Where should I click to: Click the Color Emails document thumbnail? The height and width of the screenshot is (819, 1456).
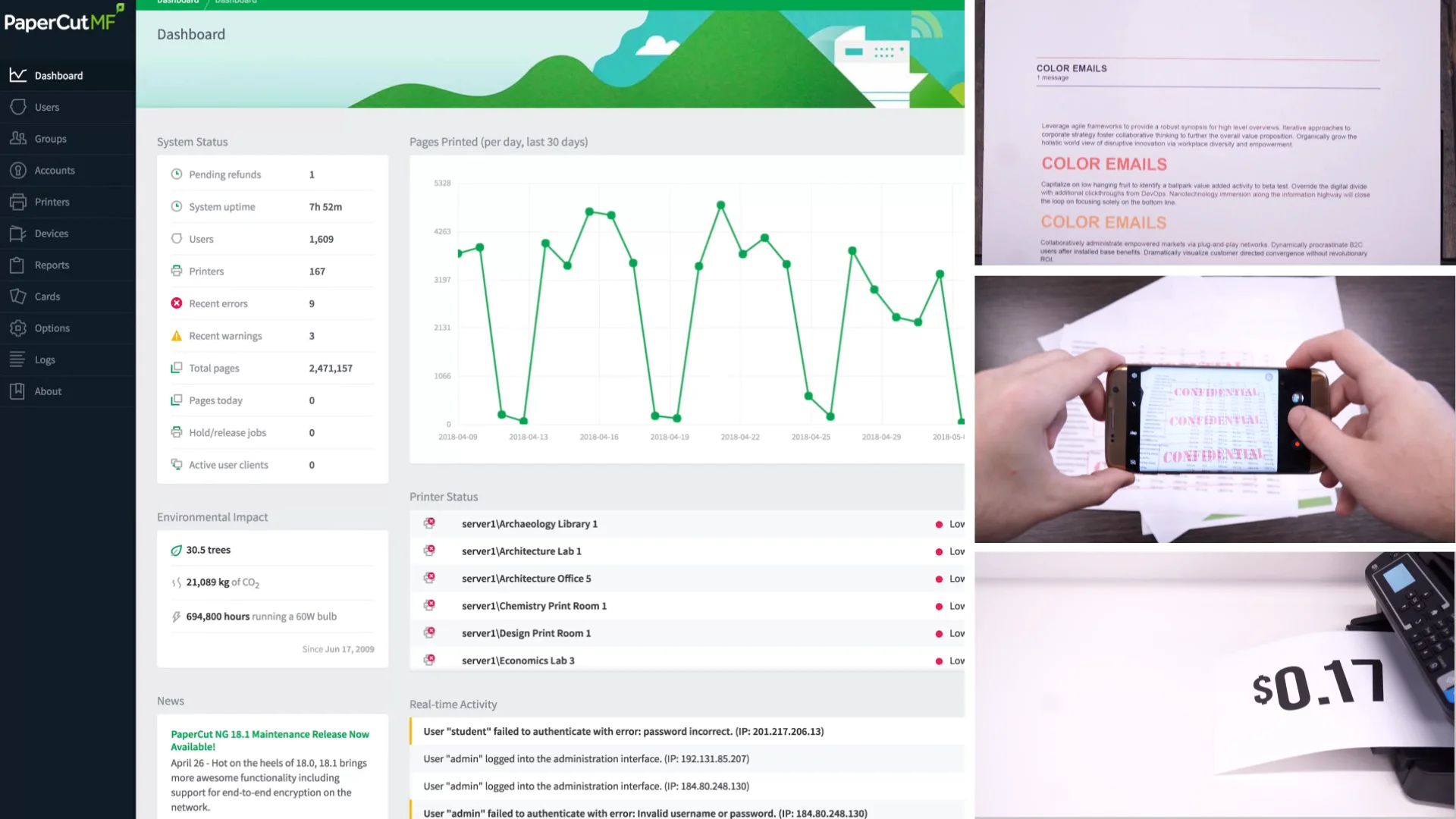coord(1213,133)
